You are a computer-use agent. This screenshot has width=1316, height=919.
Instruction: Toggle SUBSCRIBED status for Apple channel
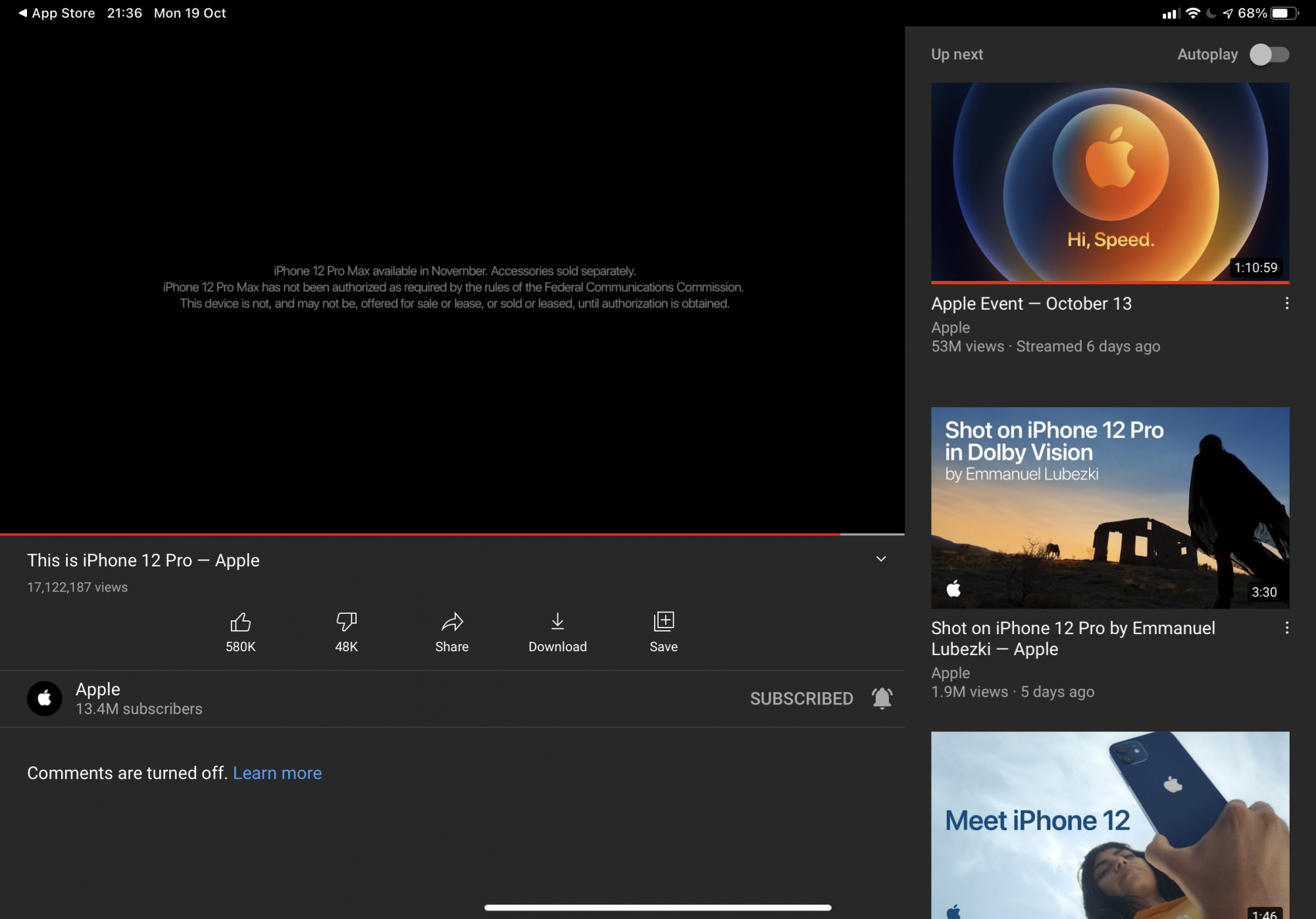[801, 699]
